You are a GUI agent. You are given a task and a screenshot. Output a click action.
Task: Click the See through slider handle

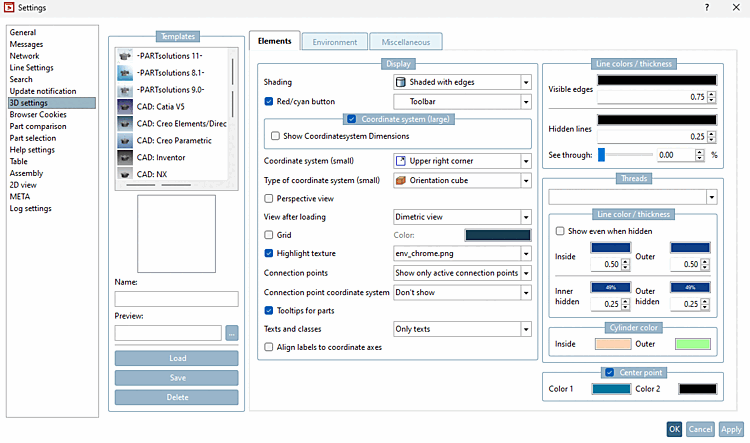(x=601, y=155)
